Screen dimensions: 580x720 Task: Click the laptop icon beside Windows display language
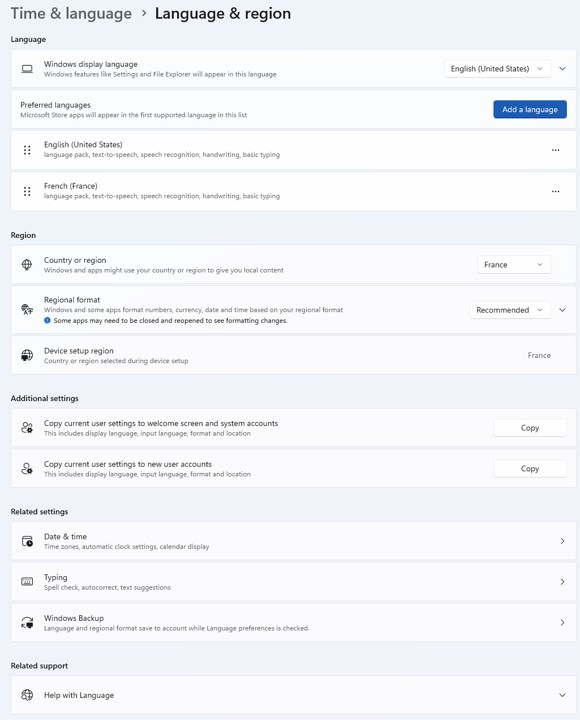coord(27,69)
